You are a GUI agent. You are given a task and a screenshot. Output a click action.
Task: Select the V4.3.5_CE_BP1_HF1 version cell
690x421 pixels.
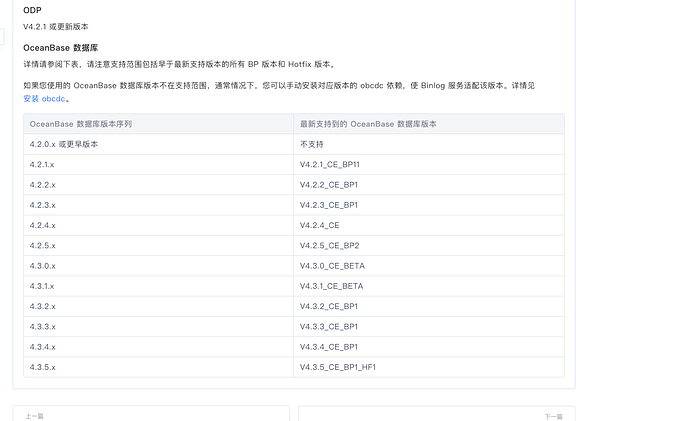click(x=337, y=367)
